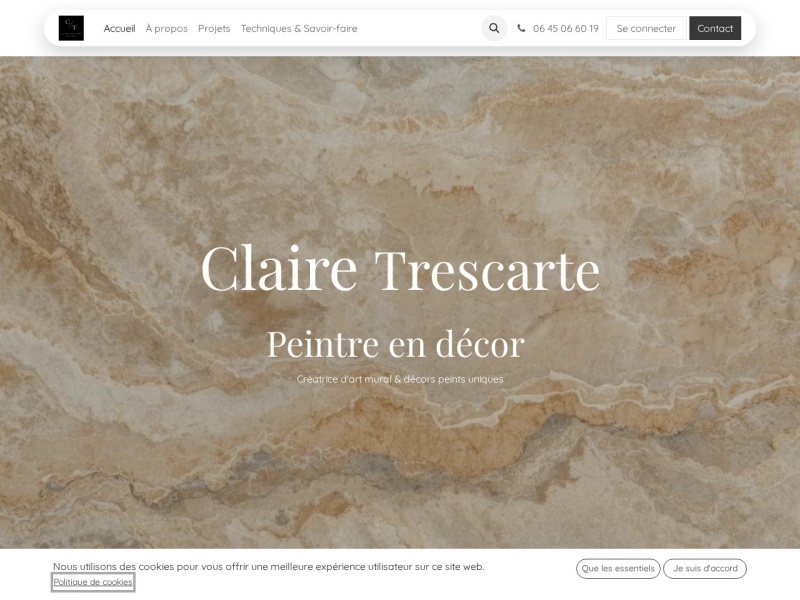This screenshot has width=800, height=600.
Task: Open the À propos page
Action: [x=166, y=29]
